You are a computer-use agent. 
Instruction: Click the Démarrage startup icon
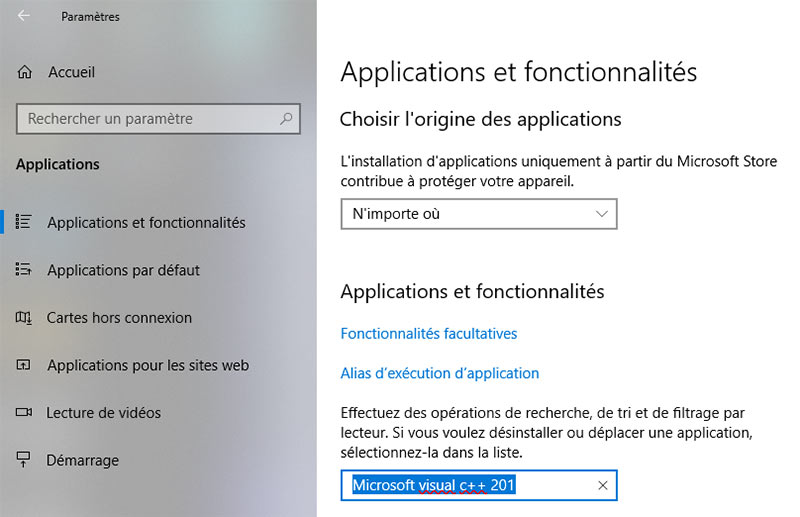coord(25,460)
